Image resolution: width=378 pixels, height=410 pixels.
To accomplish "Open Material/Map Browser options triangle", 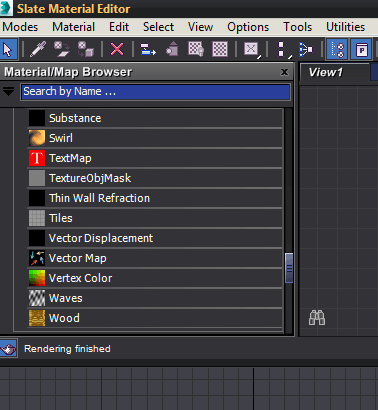I will (x=8, y=91).
